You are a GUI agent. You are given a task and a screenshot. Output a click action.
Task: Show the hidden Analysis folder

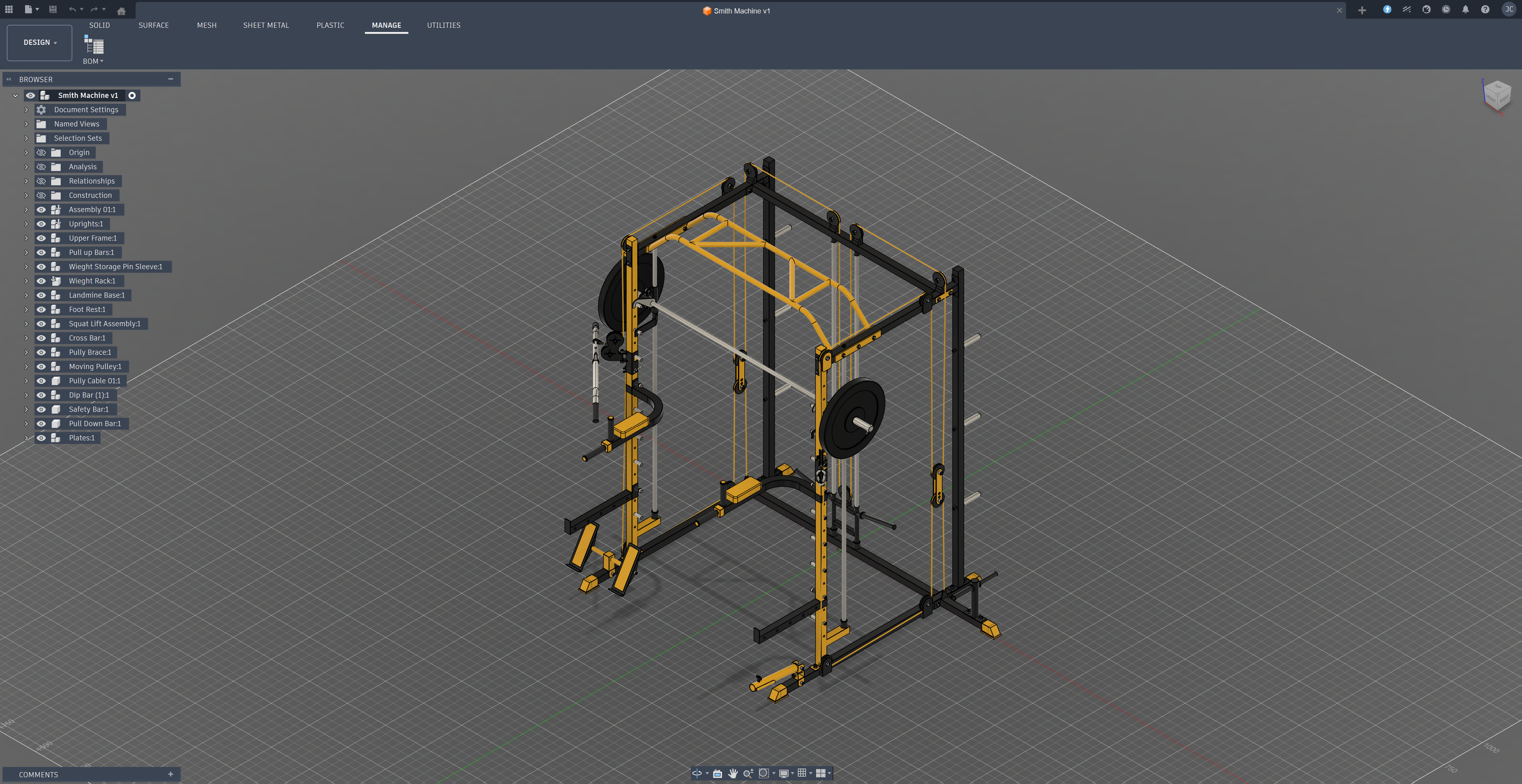pos(41,166)
